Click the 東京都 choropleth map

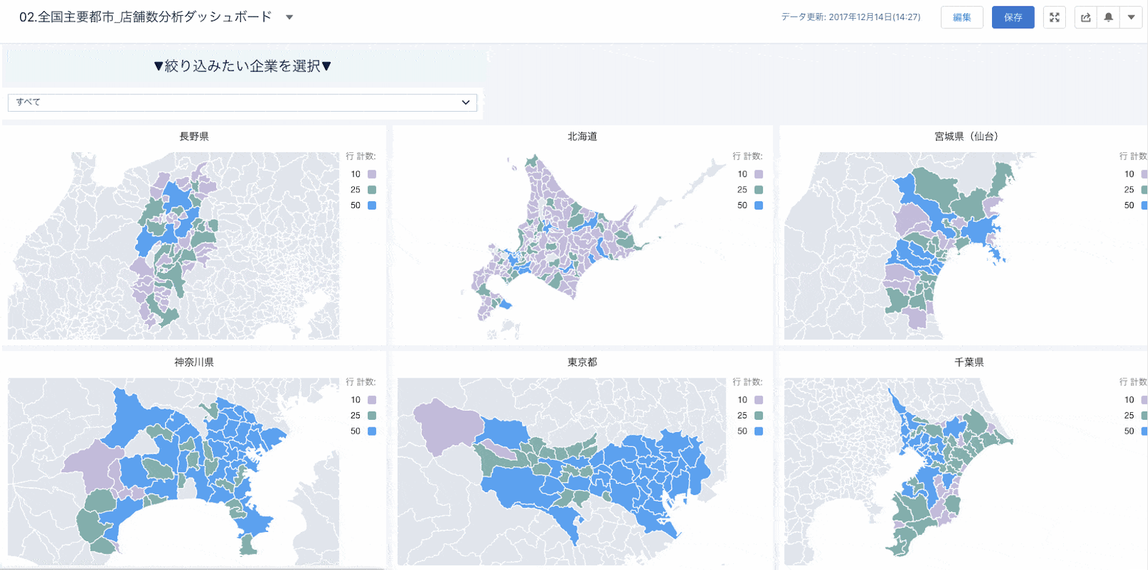tap(560, 471)
